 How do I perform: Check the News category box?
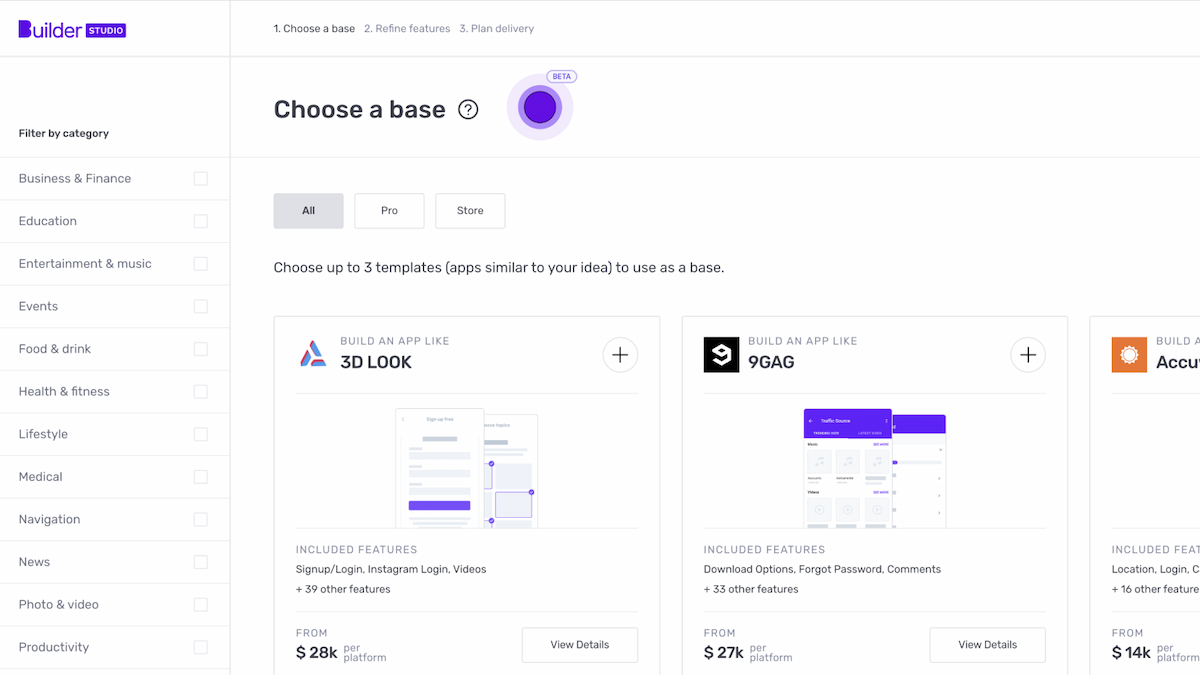[x=201, y=562]
